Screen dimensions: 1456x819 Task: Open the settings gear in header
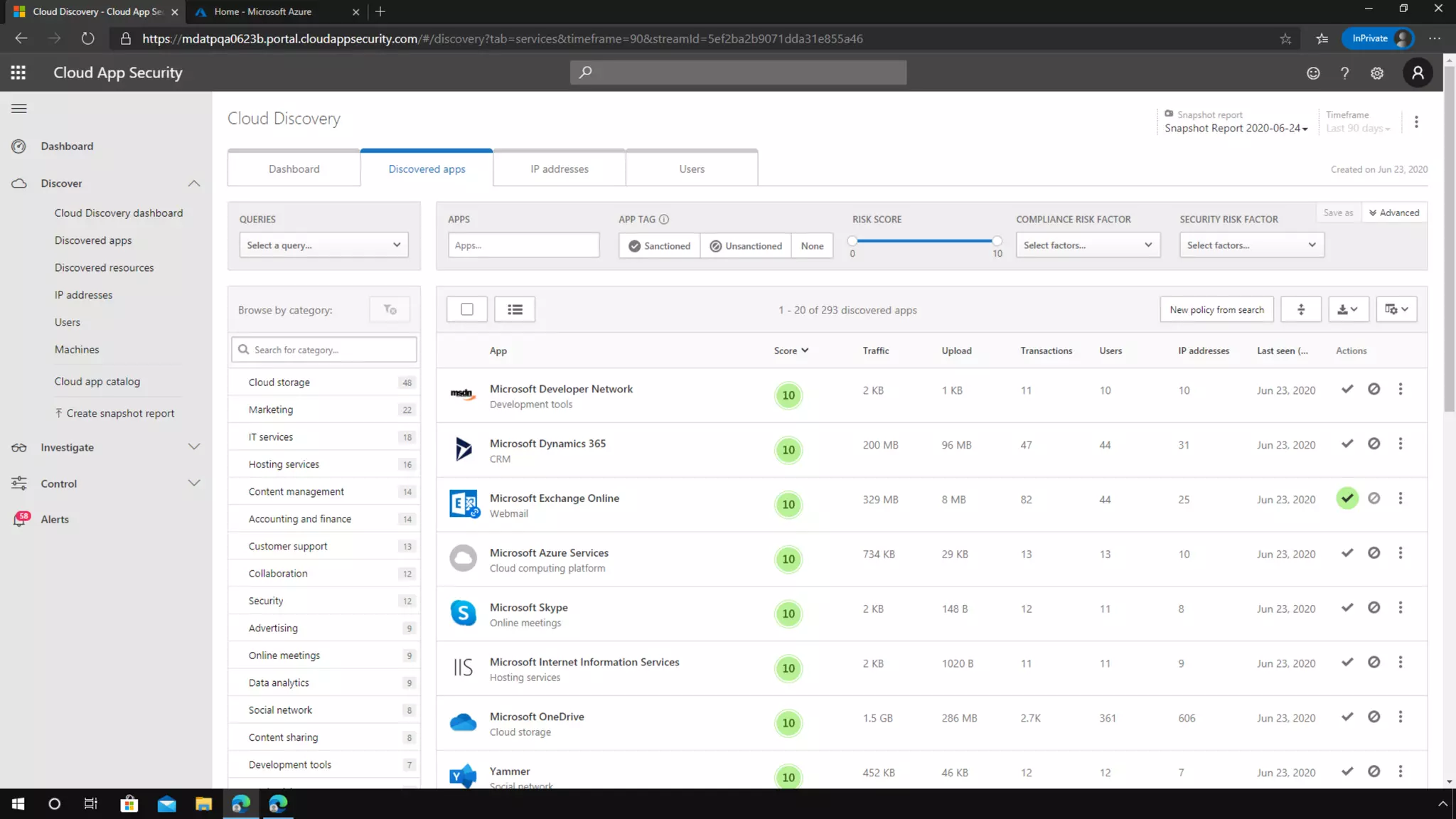coord(1377,73)
